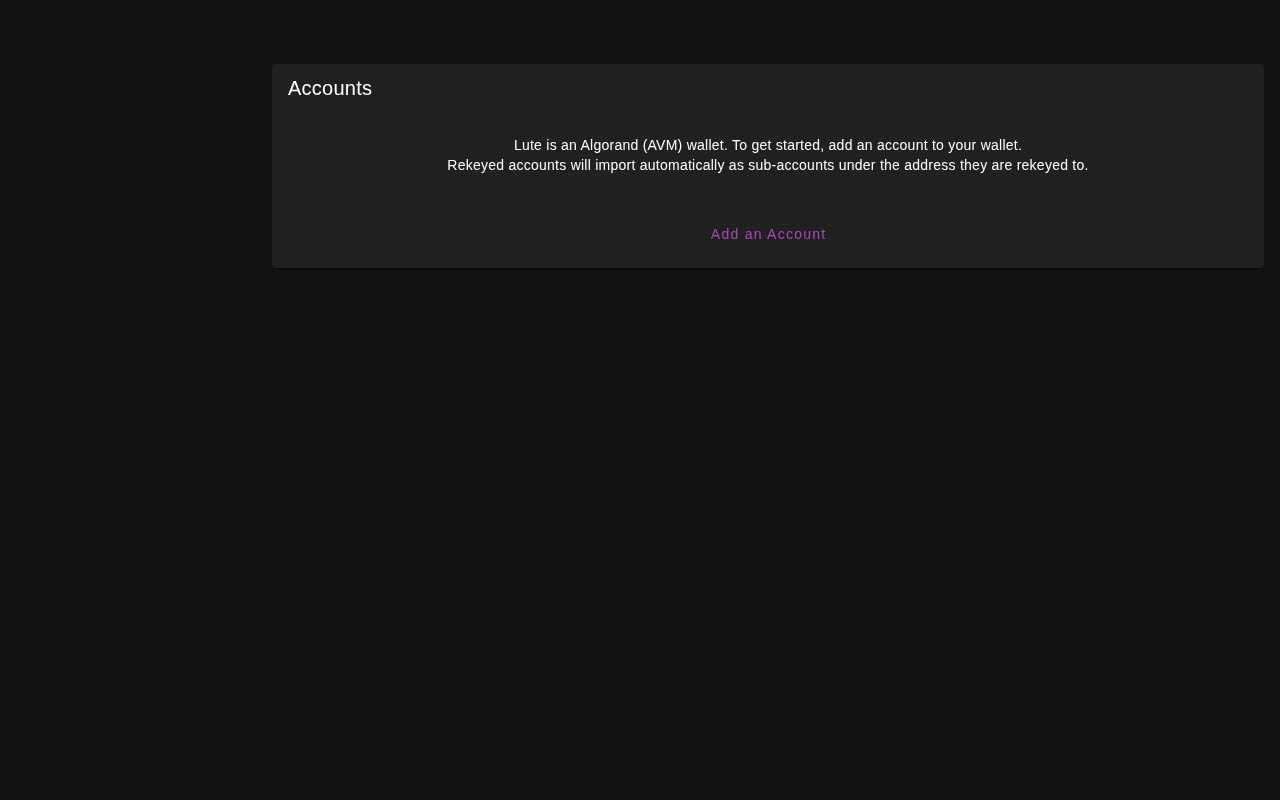Click the 'Rekeyed accounts will import automatically' line
The width and height of the screenshot is (1280, 800).
pyautogui.click(x=768, y=165)
